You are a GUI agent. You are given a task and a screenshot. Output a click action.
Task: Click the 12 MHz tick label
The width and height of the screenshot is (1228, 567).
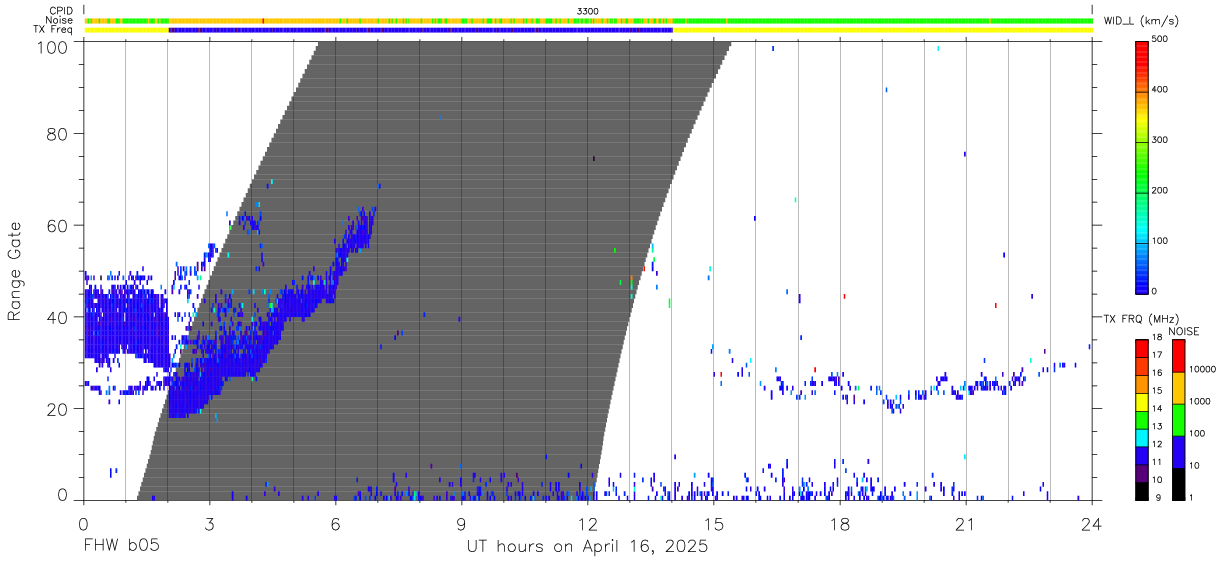click(1157, 444)
